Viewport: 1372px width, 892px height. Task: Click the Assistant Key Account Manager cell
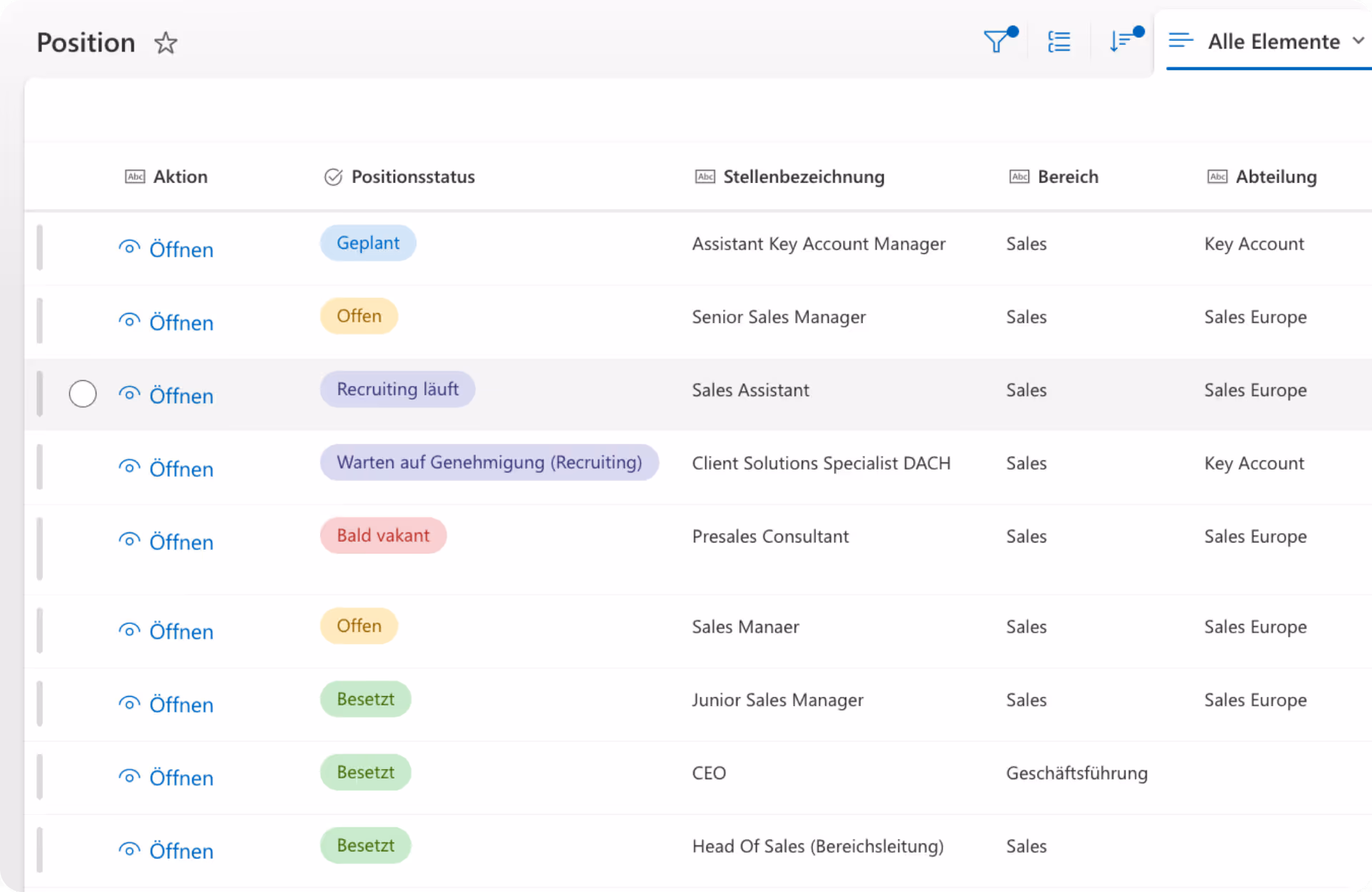point(818,244)
